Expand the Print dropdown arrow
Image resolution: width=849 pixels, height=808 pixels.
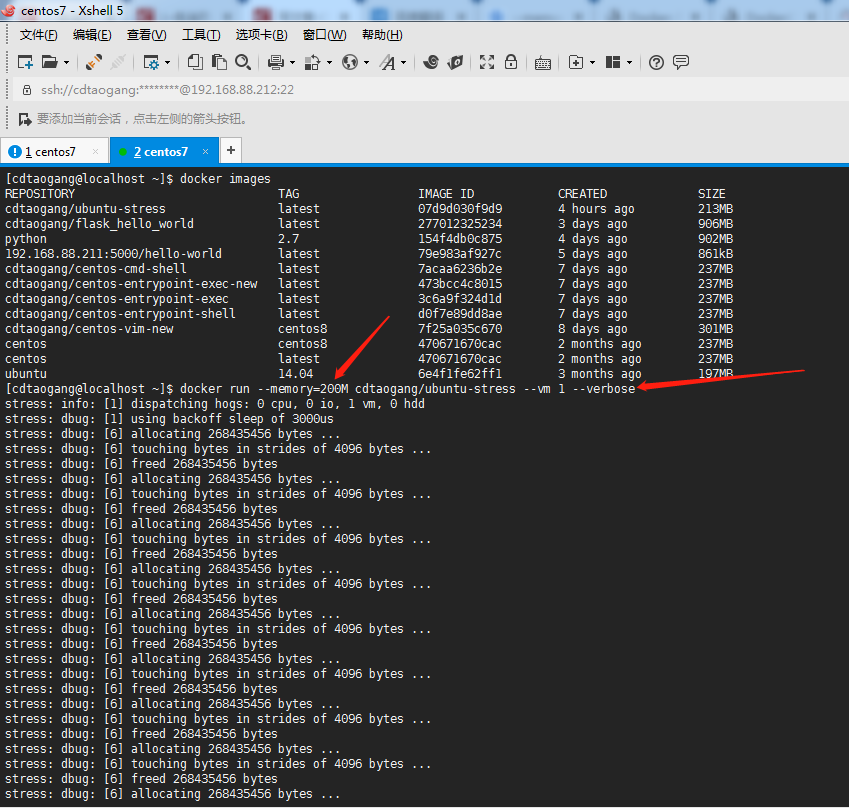pyautogui.click(x=292, y=63)
